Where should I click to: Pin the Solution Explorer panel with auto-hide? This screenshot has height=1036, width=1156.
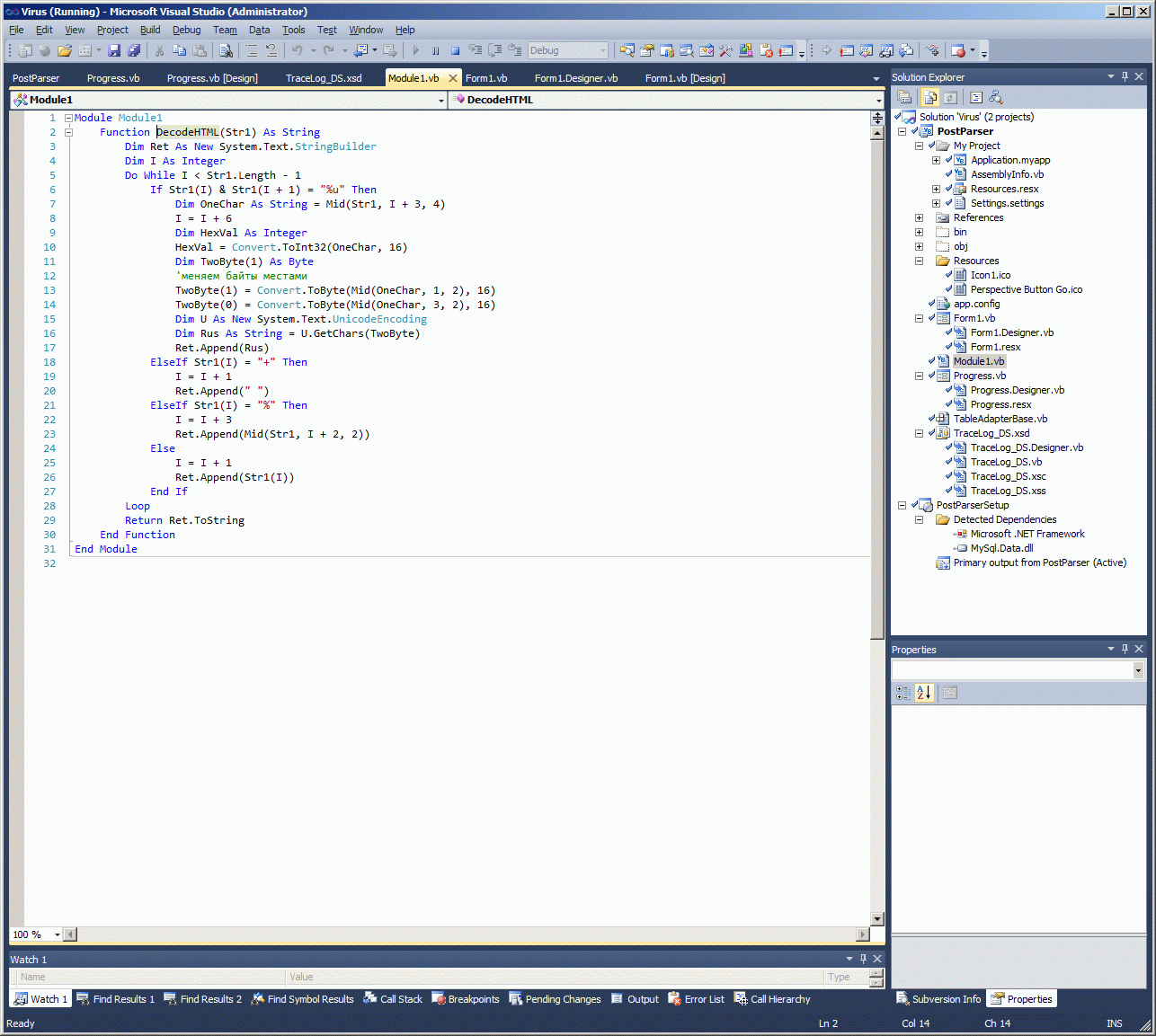coord(1125,77)
